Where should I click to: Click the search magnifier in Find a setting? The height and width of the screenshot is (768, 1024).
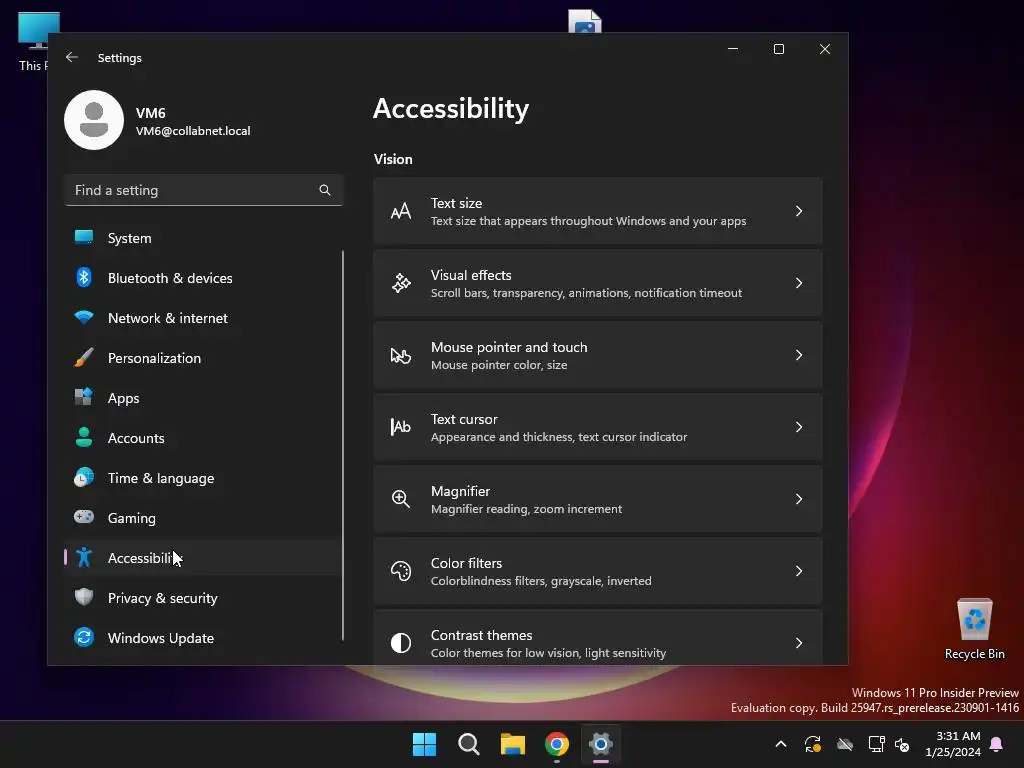[x=325, y=190]
